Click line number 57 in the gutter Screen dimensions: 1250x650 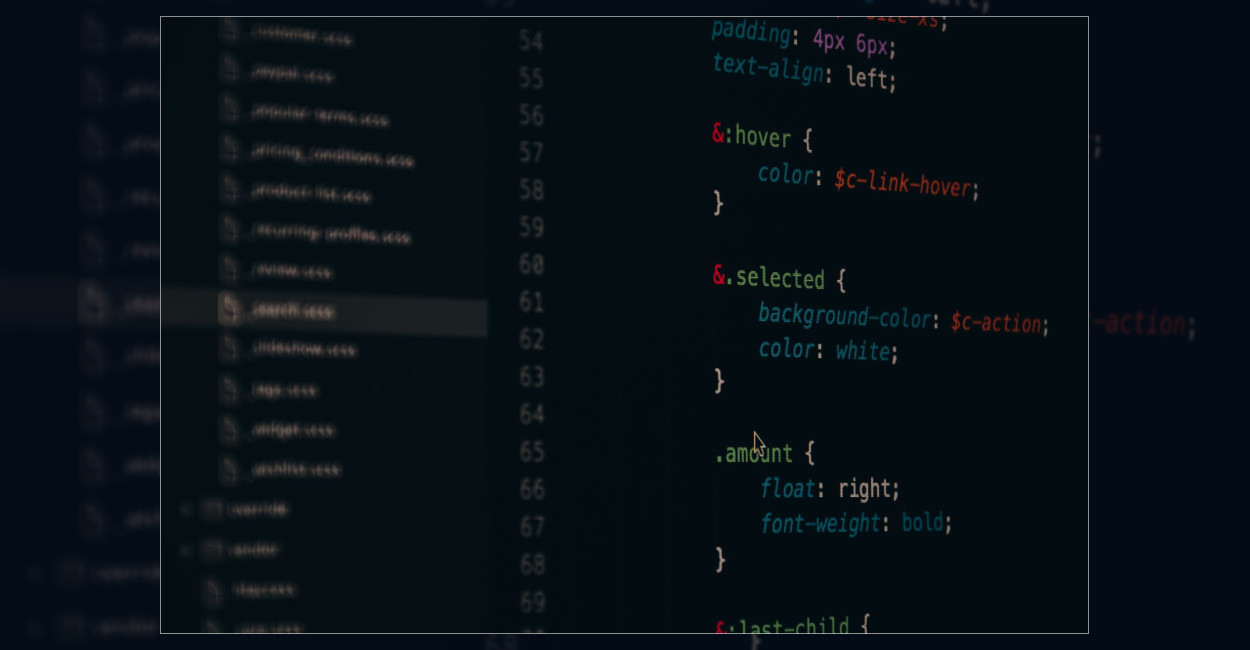(532, 152)
